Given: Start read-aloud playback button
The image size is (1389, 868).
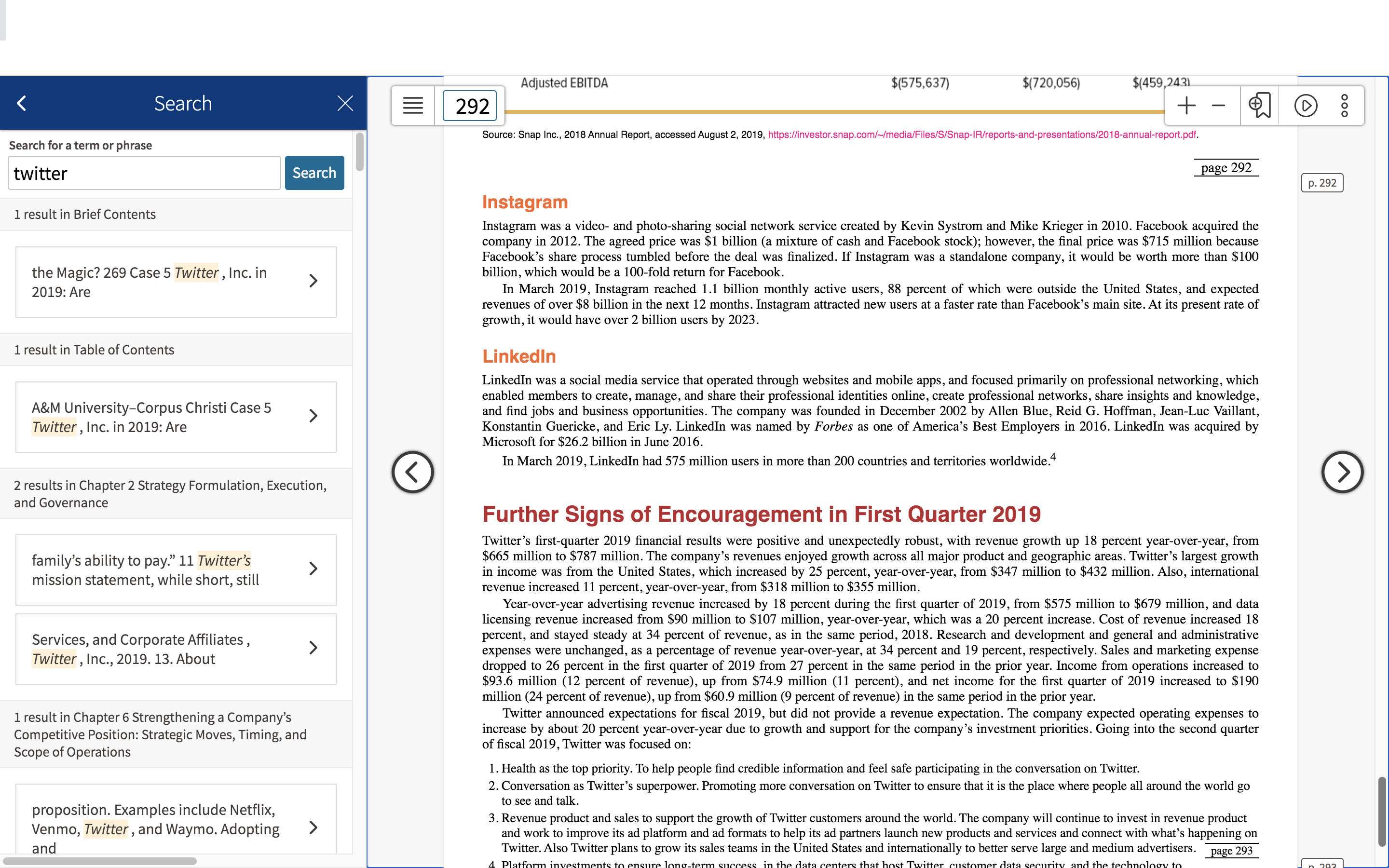Looking at the screenshot, I should pyautogui.click(x=1306, y=106).
